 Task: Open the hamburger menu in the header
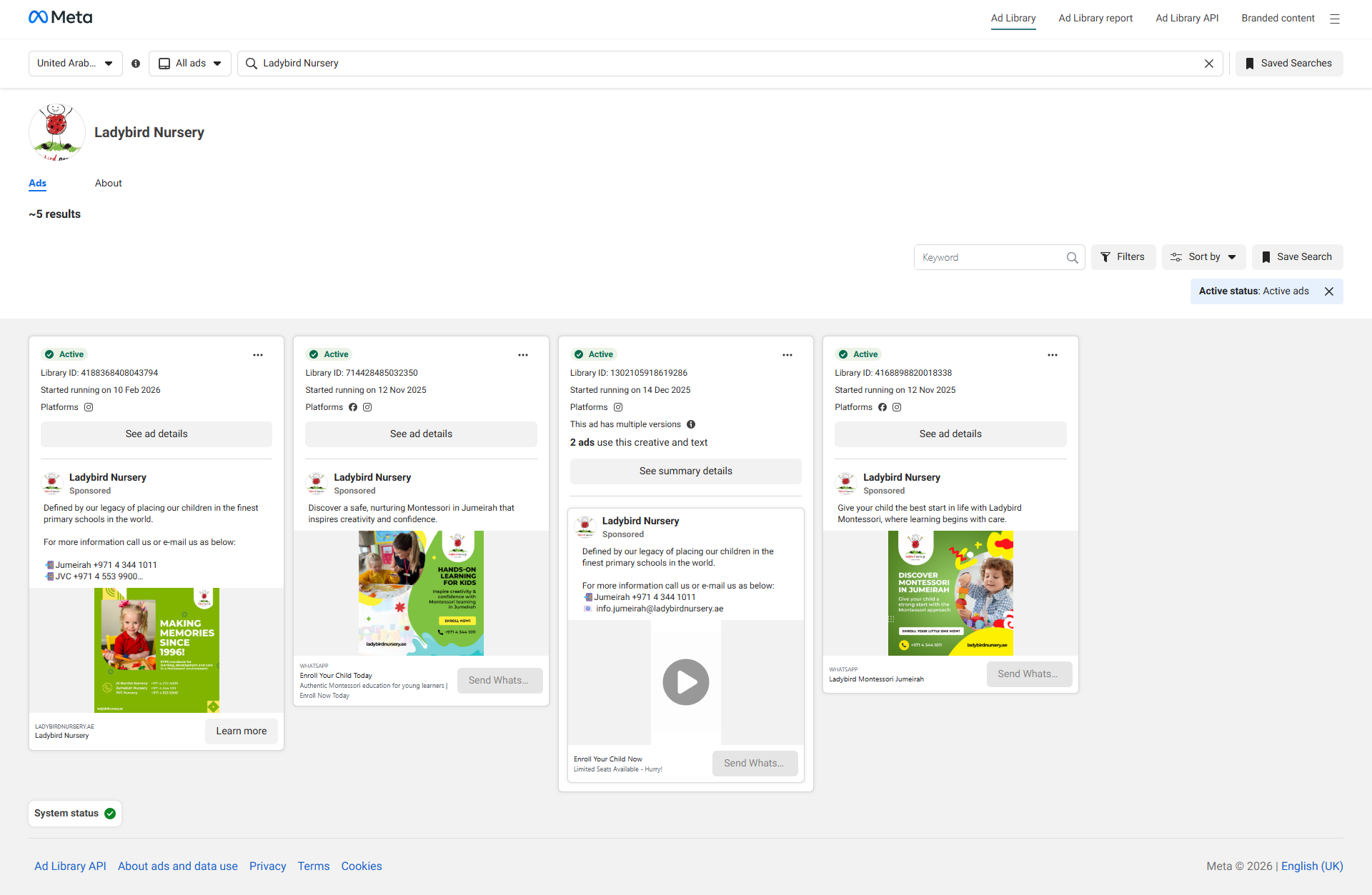point(1335,19)
